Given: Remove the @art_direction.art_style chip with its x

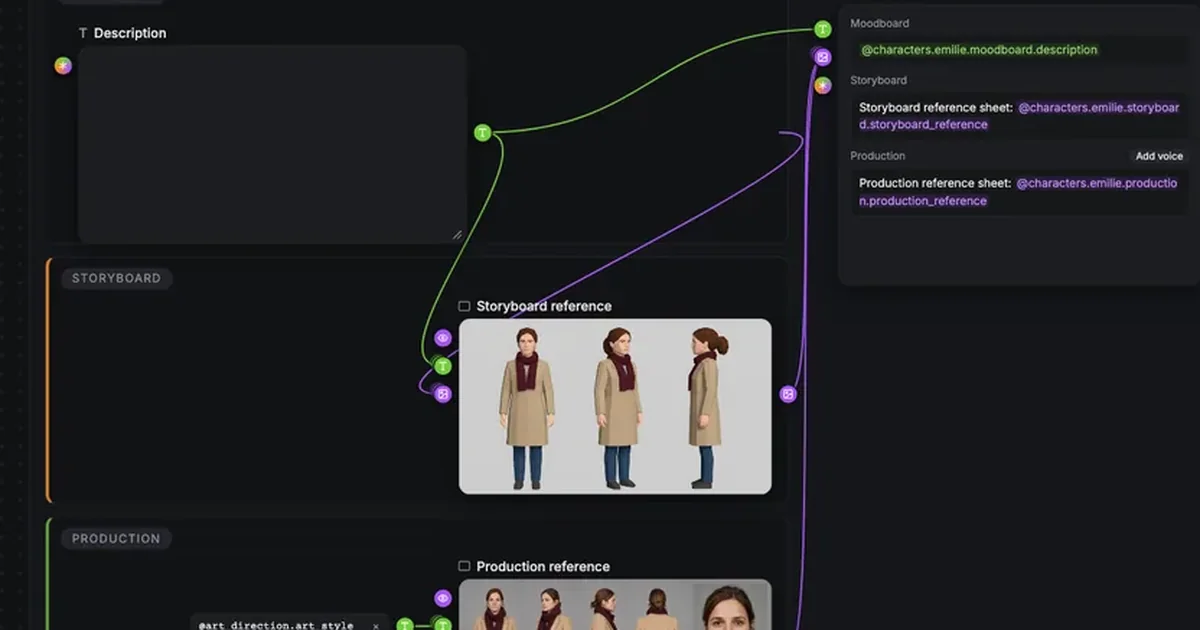Looking at the screenshot, I should pos(376,626).
